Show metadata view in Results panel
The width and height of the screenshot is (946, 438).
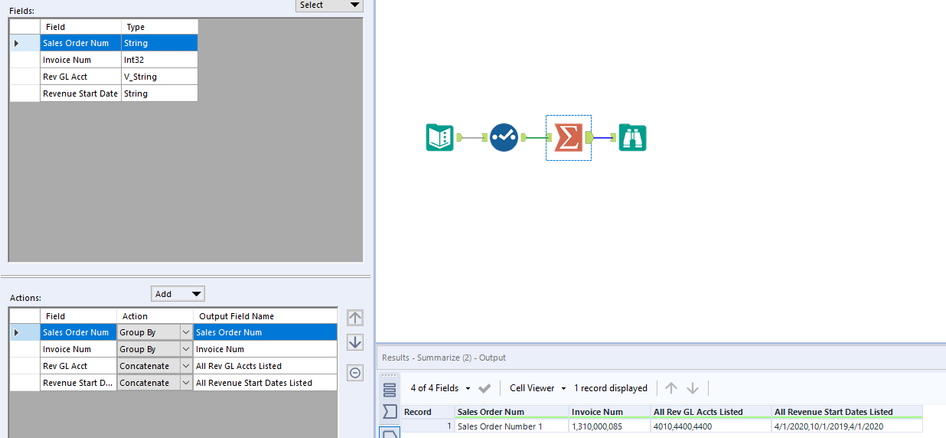390,389
